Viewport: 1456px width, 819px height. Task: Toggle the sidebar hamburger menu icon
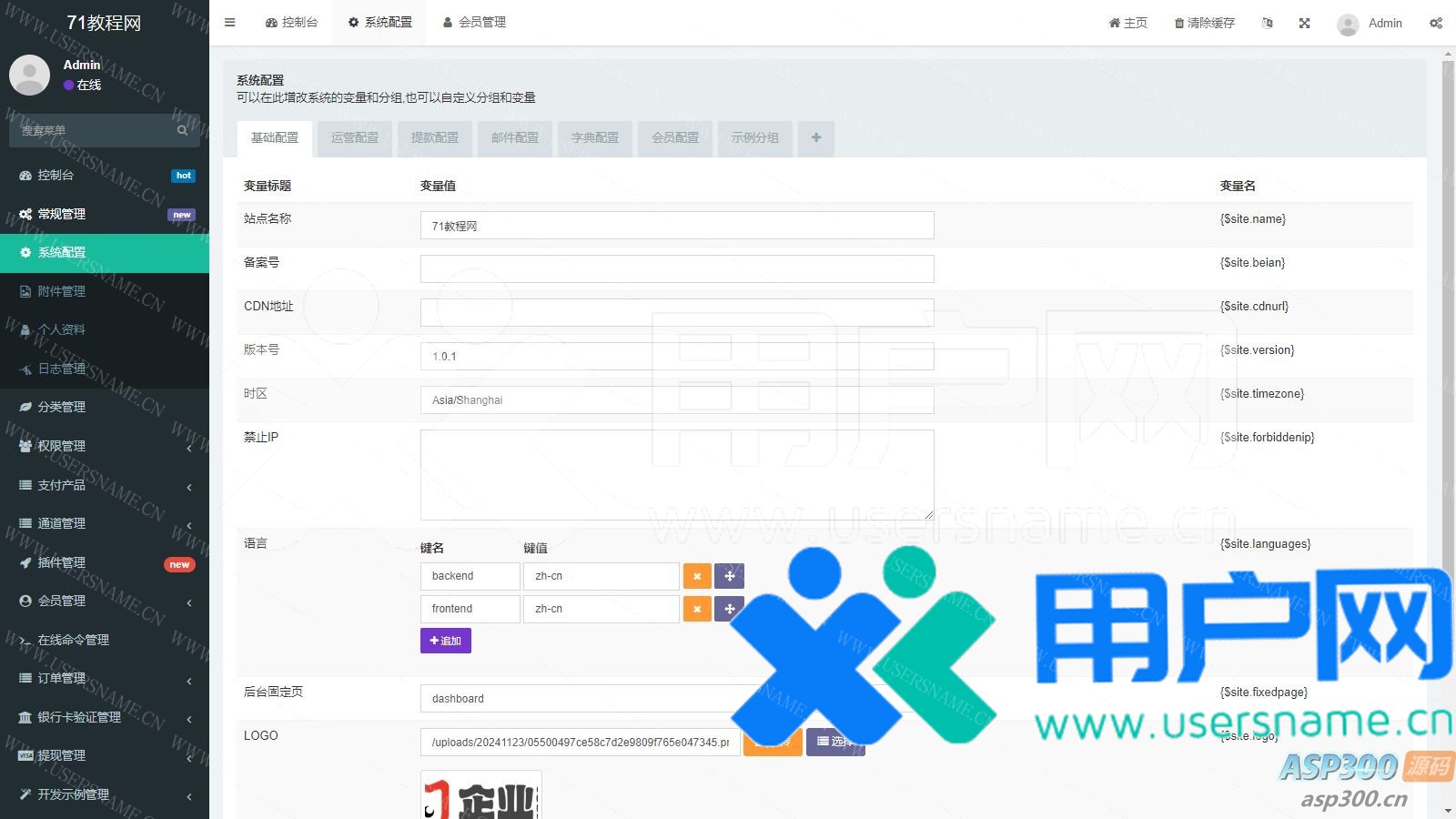pyautogui.click(x=229, y=23)
